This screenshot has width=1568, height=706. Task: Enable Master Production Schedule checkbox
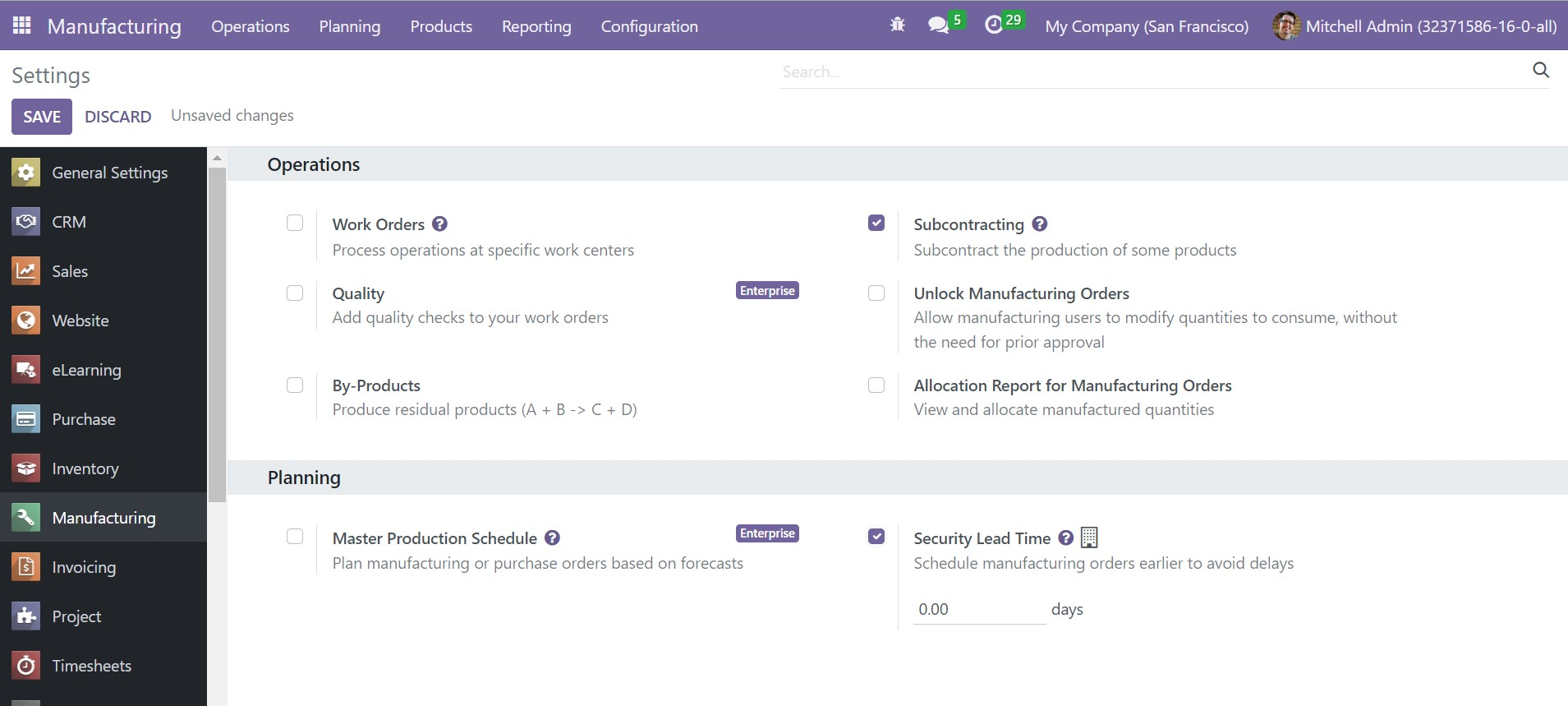coord(295,536)
